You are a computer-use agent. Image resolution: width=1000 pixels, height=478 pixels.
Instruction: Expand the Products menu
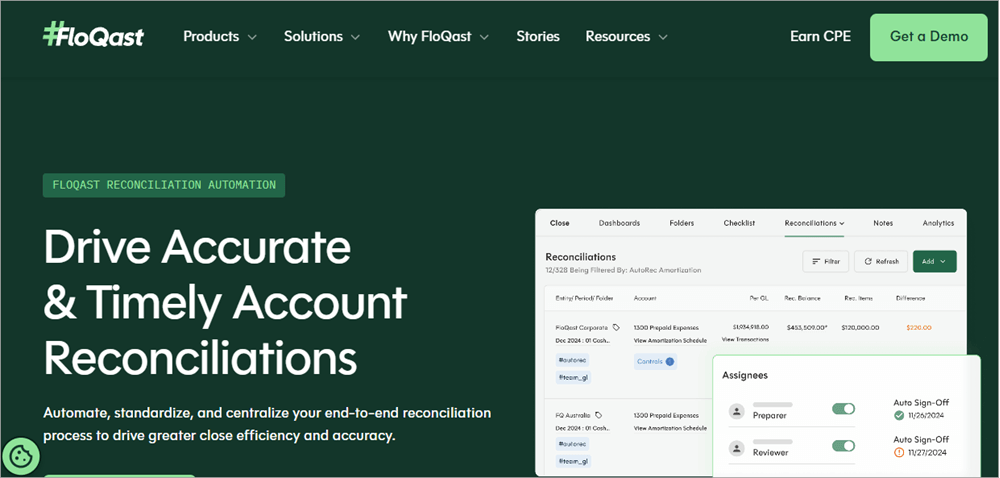pos(220,36)
